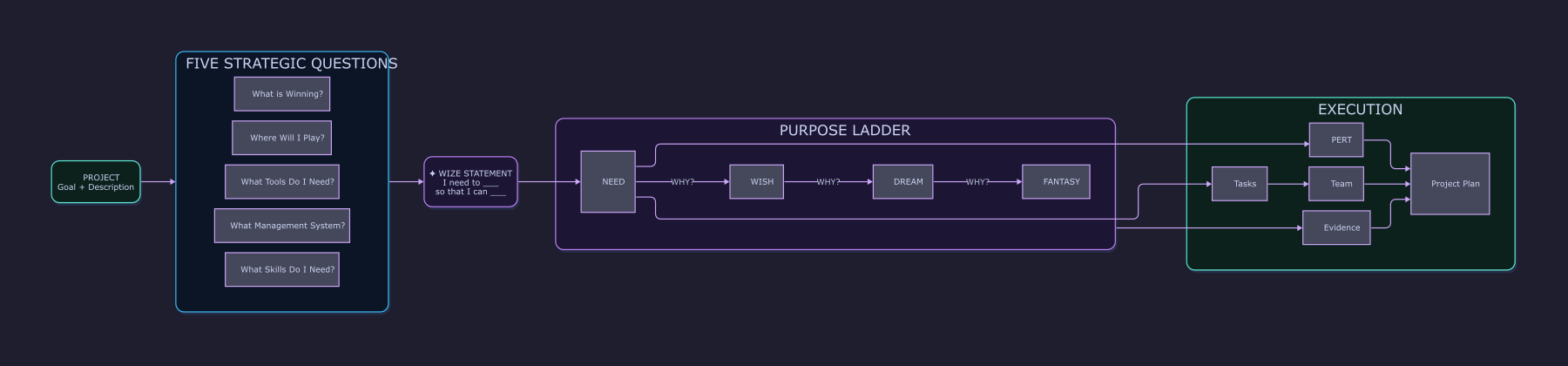The width and height of the screenshot is (1568, 366).
Task: Click the FIVE STRATEGIC QUESTIONS group title
Action: pyautogui.click(x=292, y=64)
